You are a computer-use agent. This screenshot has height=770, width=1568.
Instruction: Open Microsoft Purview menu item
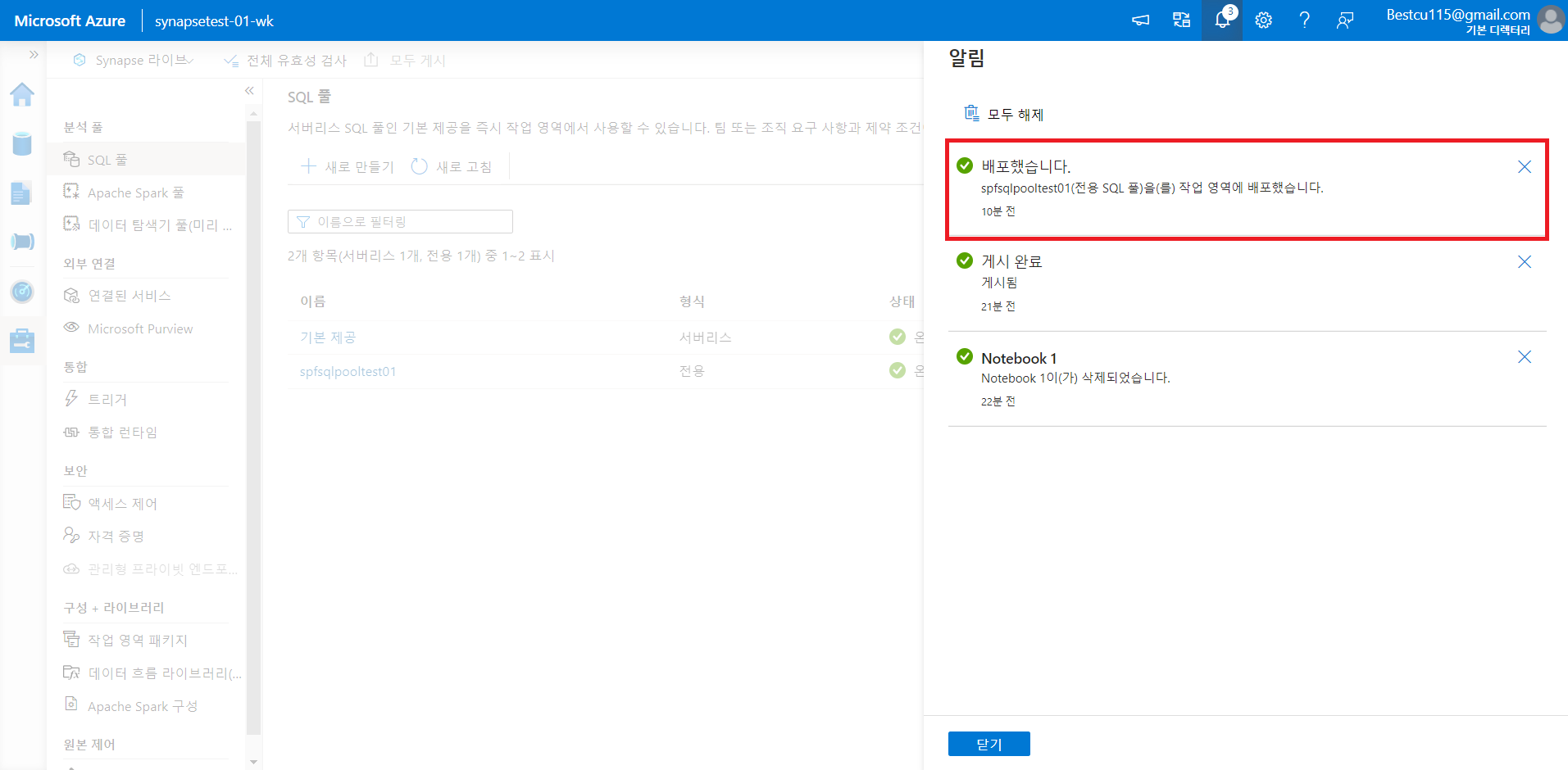tap(148, 328)
